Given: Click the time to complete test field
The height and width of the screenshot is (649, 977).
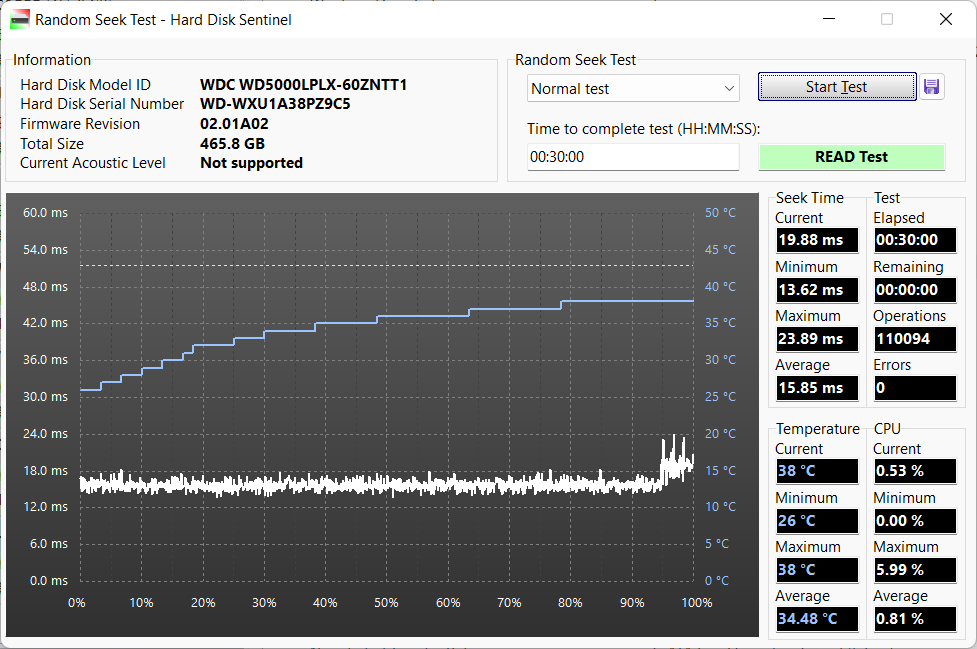Looking at the screenshot, I should [632, 157].
